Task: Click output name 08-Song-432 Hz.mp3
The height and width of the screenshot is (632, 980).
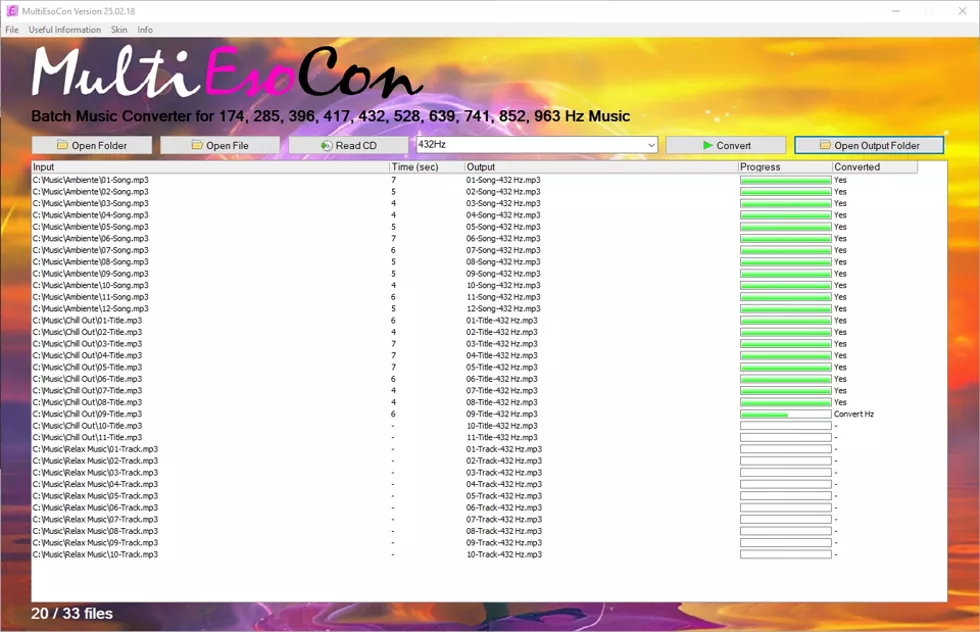Action: coord(503,262)
